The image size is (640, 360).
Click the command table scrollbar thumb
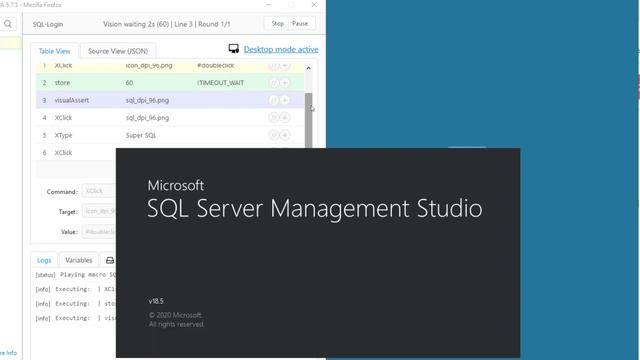pyautogui.click(x=309, y=120)
